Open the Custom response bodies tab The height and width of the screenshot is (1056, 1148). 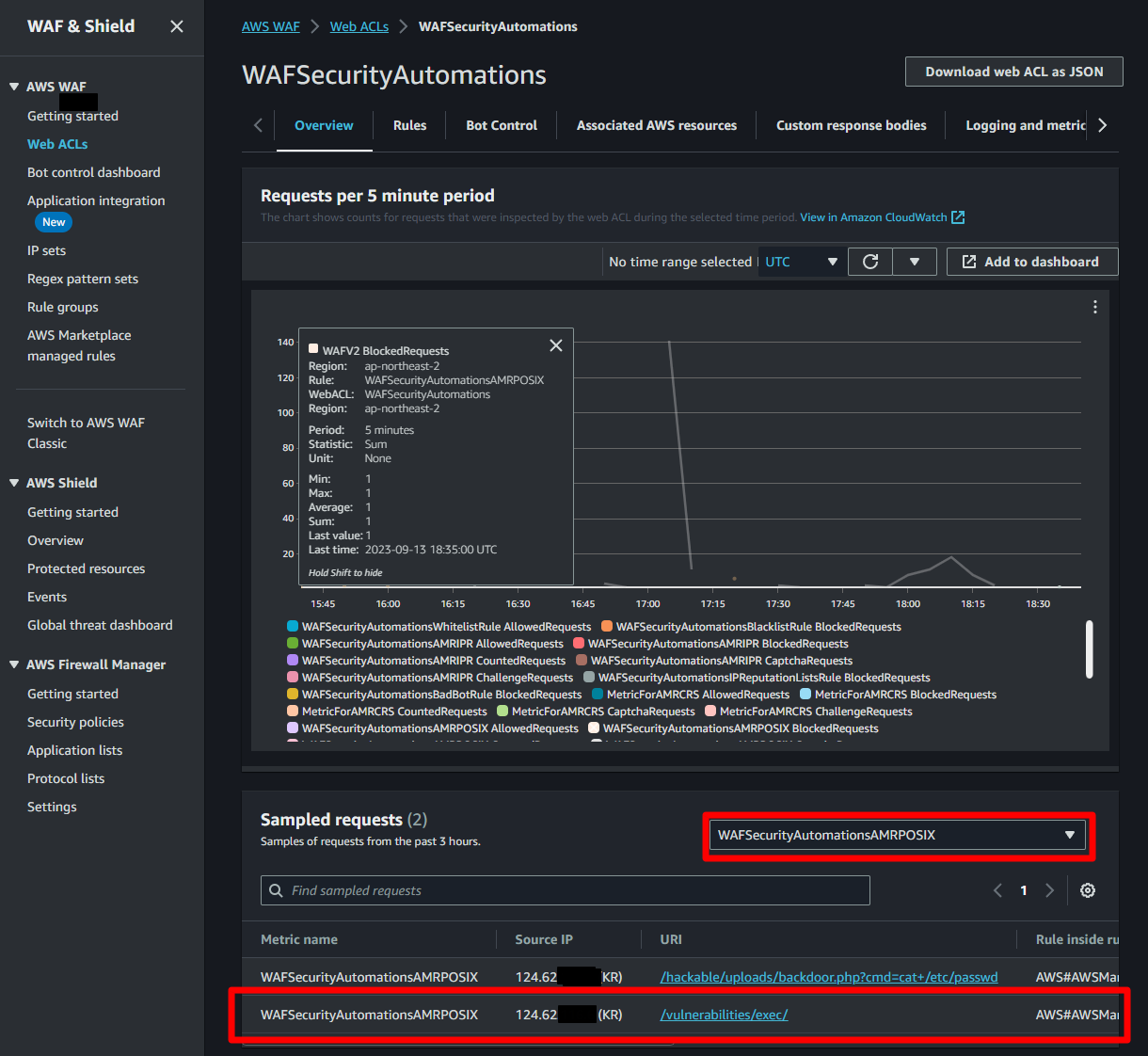(851, 125)
